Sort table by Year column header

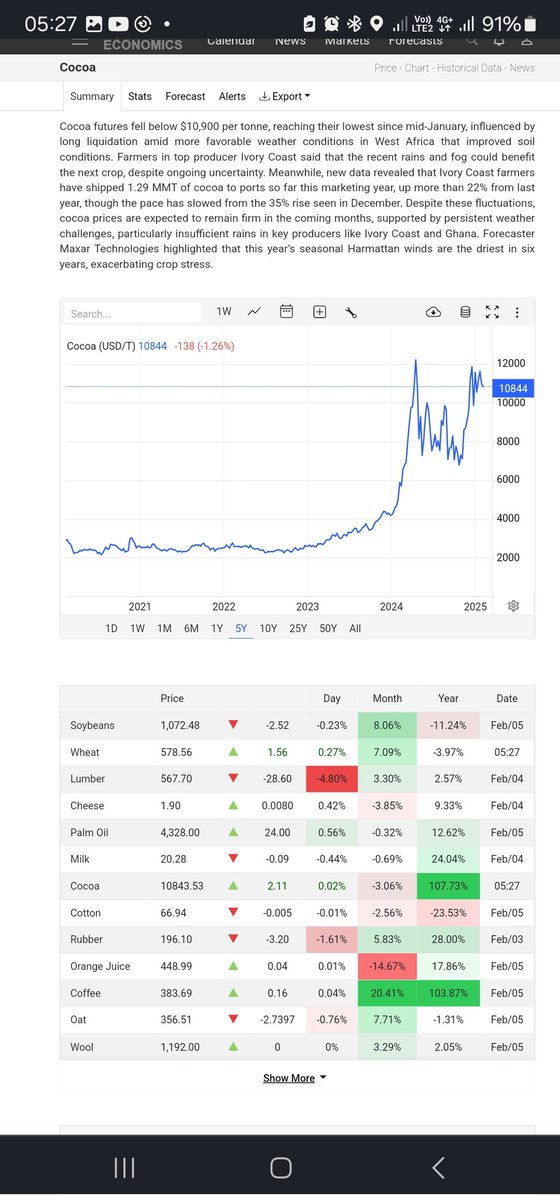pyautogui.click(x=448, y=698)
